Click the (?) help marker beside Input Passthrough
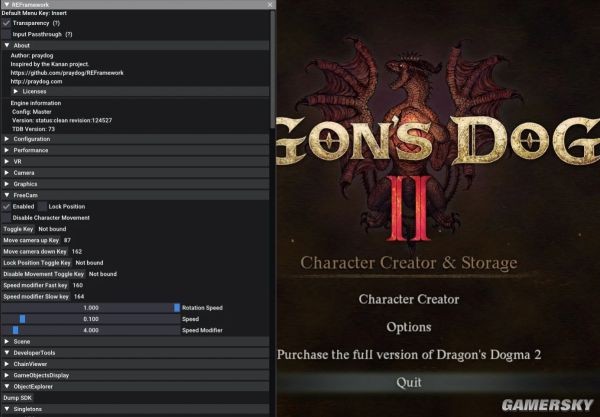The height and width of the screenshot is (417, 600). click(x=68, y=34)
